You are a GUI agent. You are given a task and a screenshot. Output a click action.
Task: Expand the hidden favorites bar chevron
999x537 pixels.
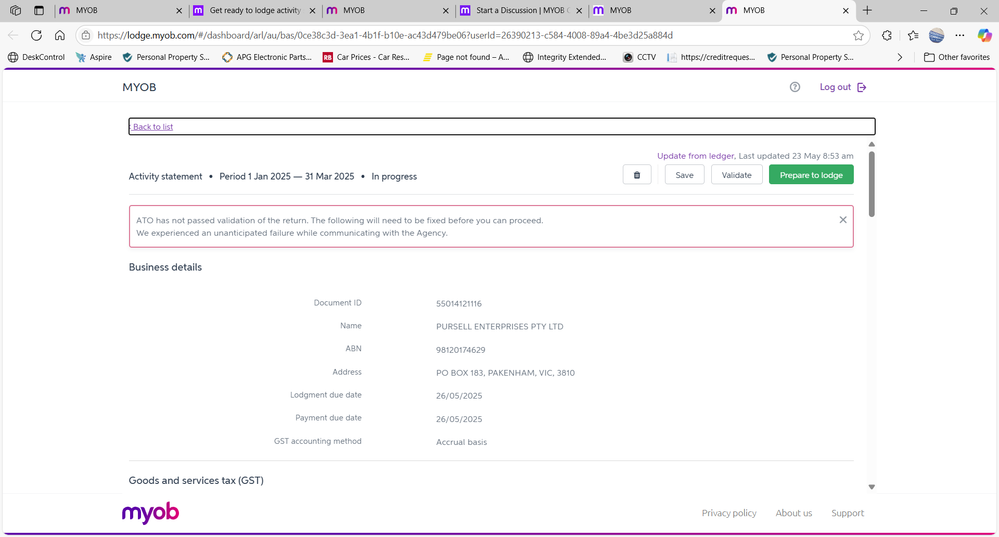900,57
